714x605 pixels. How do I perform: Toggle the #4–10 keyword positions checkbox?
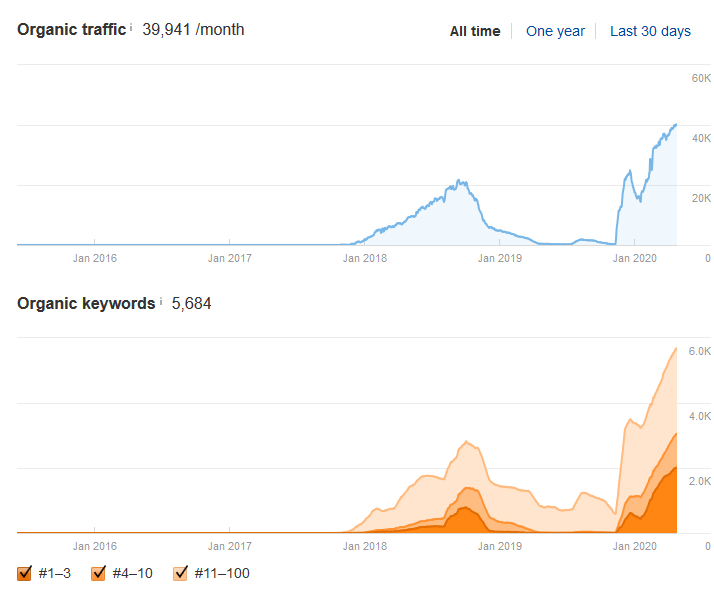98,573
